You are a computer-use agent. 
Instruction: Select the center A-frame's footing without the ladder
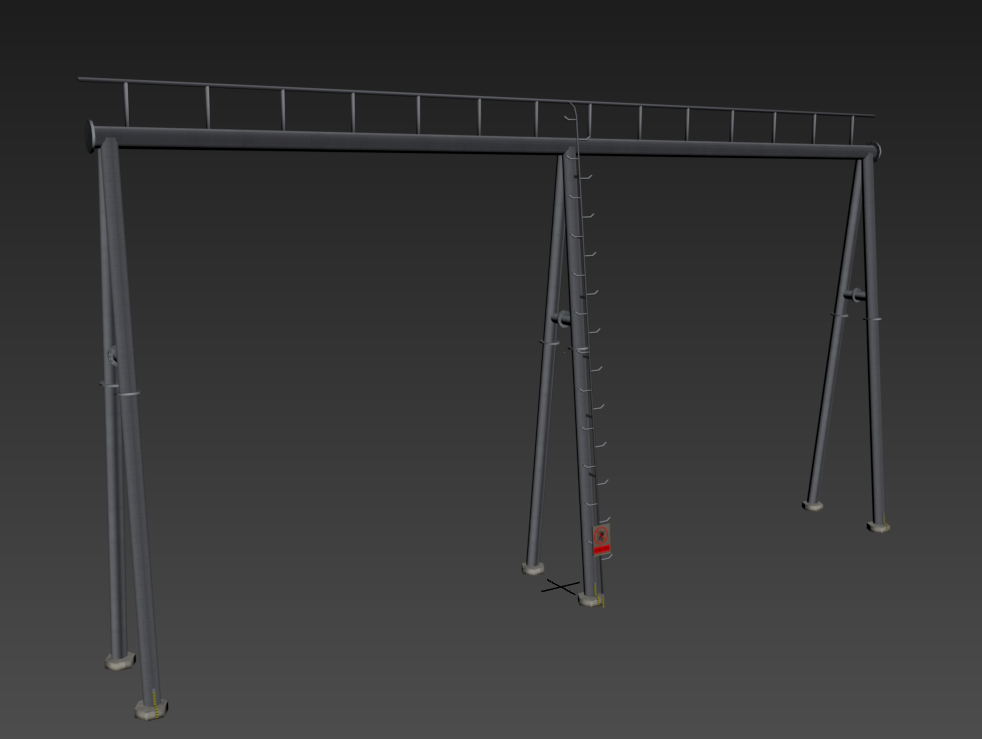click(x=533, y=568)
